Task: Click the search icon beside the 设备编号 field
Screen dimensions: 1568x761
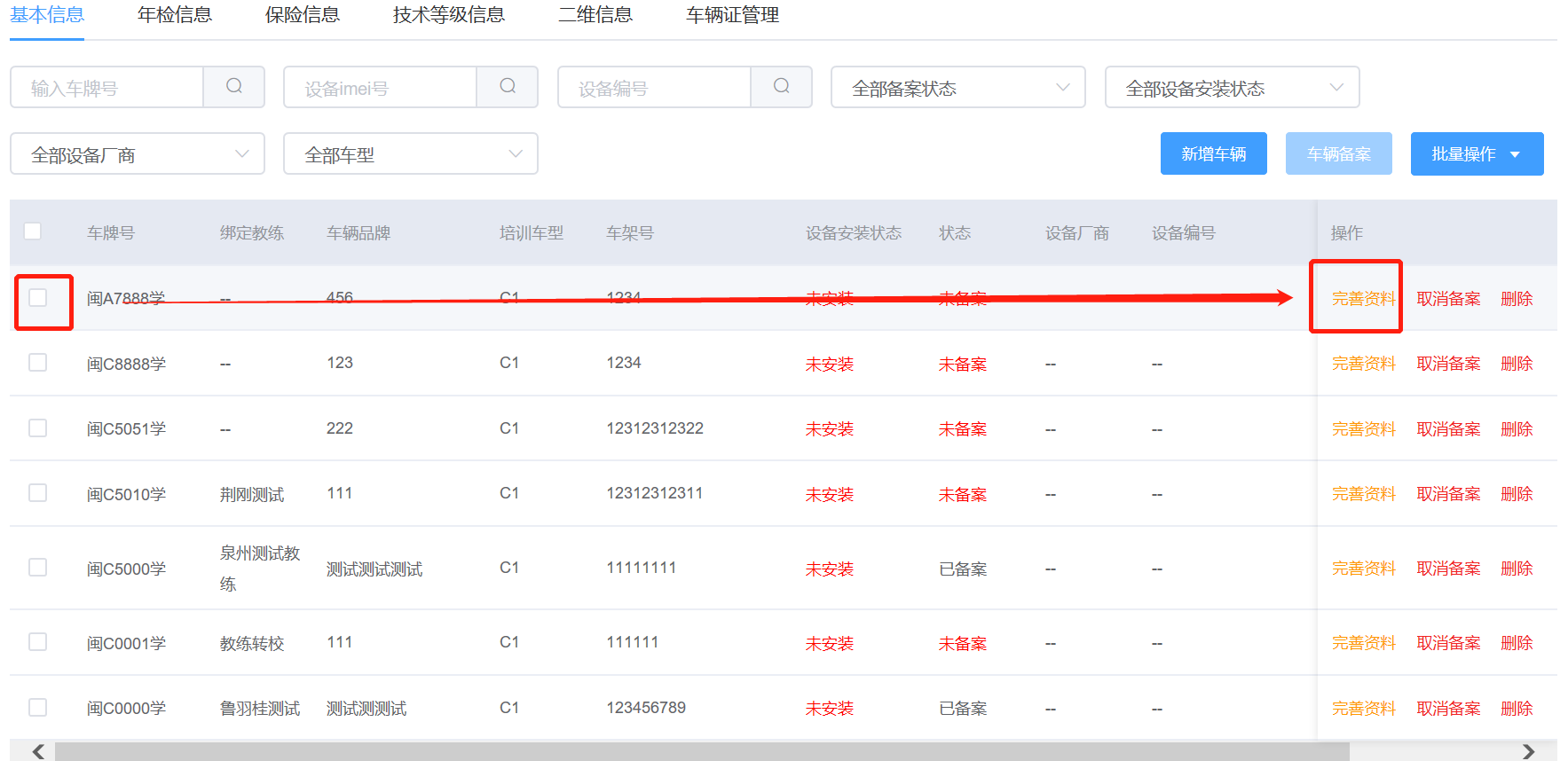Action: [x=781, y=87]
